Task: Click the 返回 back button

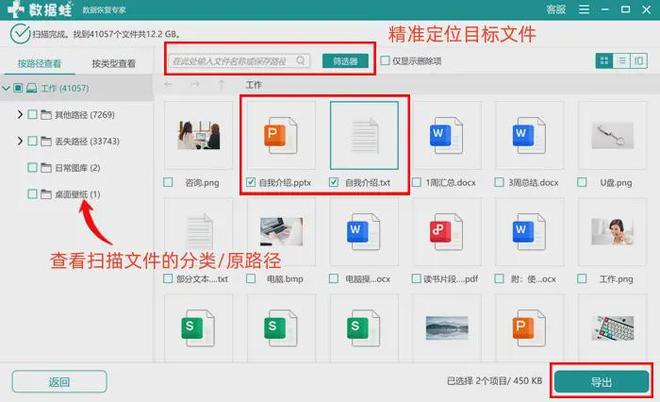Action: pyautogui.click(x=59, y=382)
